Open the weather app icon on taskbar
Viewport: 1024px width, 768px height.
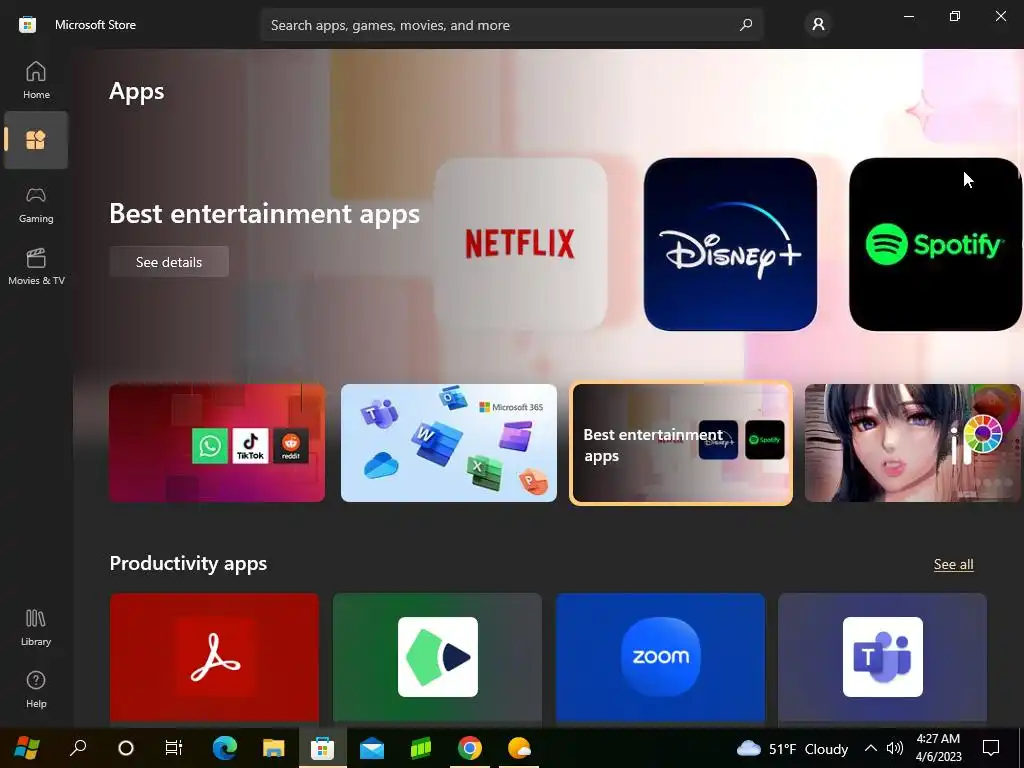[519, 748]
